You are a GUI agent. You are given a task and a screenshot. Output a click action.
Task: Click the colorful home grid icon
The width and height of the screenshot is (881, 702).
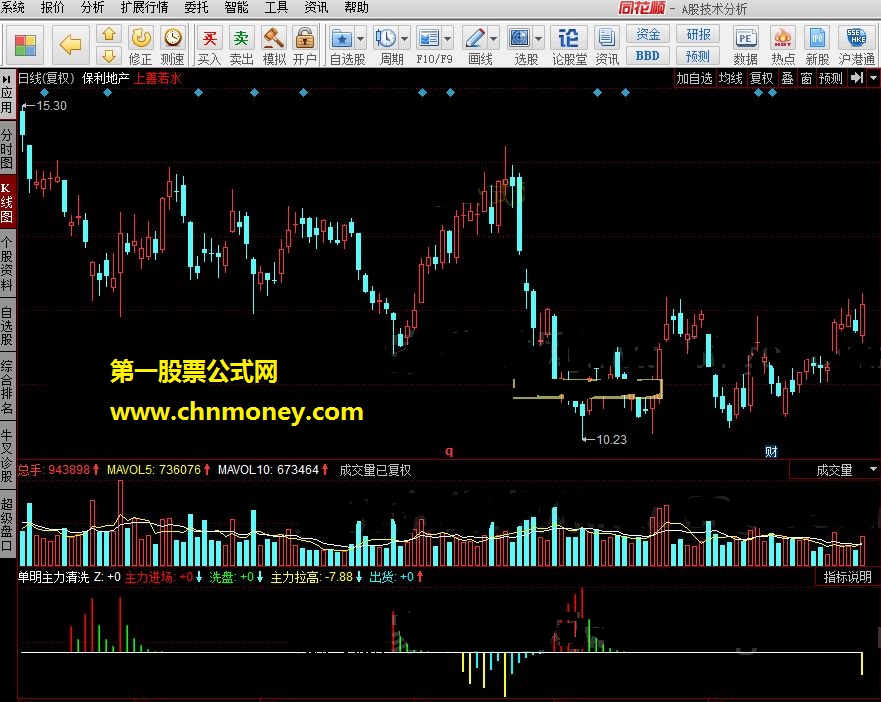(x=25, y=45)
